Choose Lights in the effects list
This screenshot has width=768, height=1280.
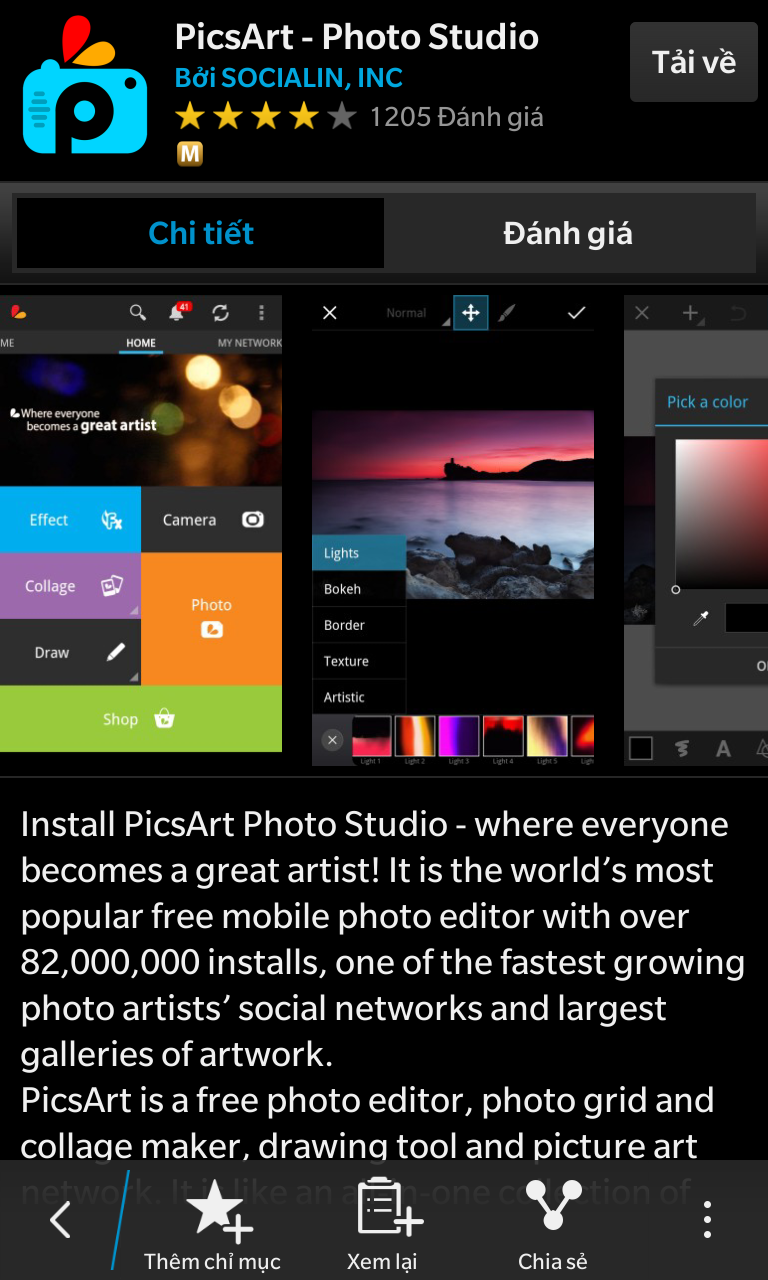click(x=359, y=553)
